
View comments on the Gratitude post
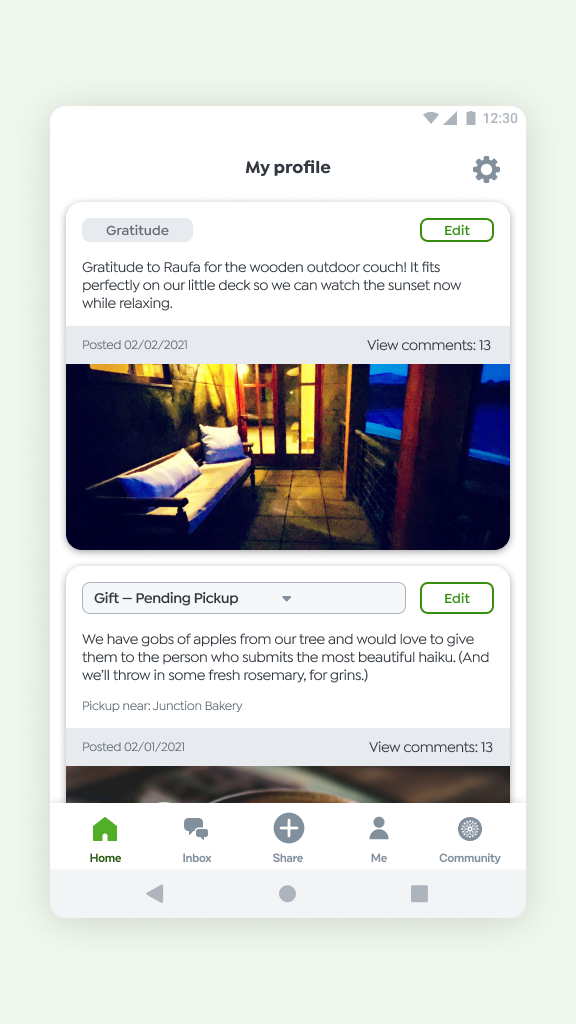coord(428,345)
